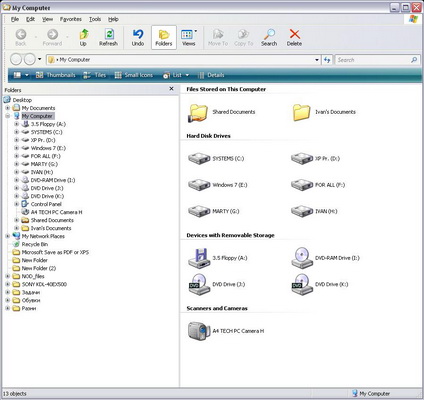Expand Windows 7 (E:) tree node

pyautogui.click(x=16, y=148)
